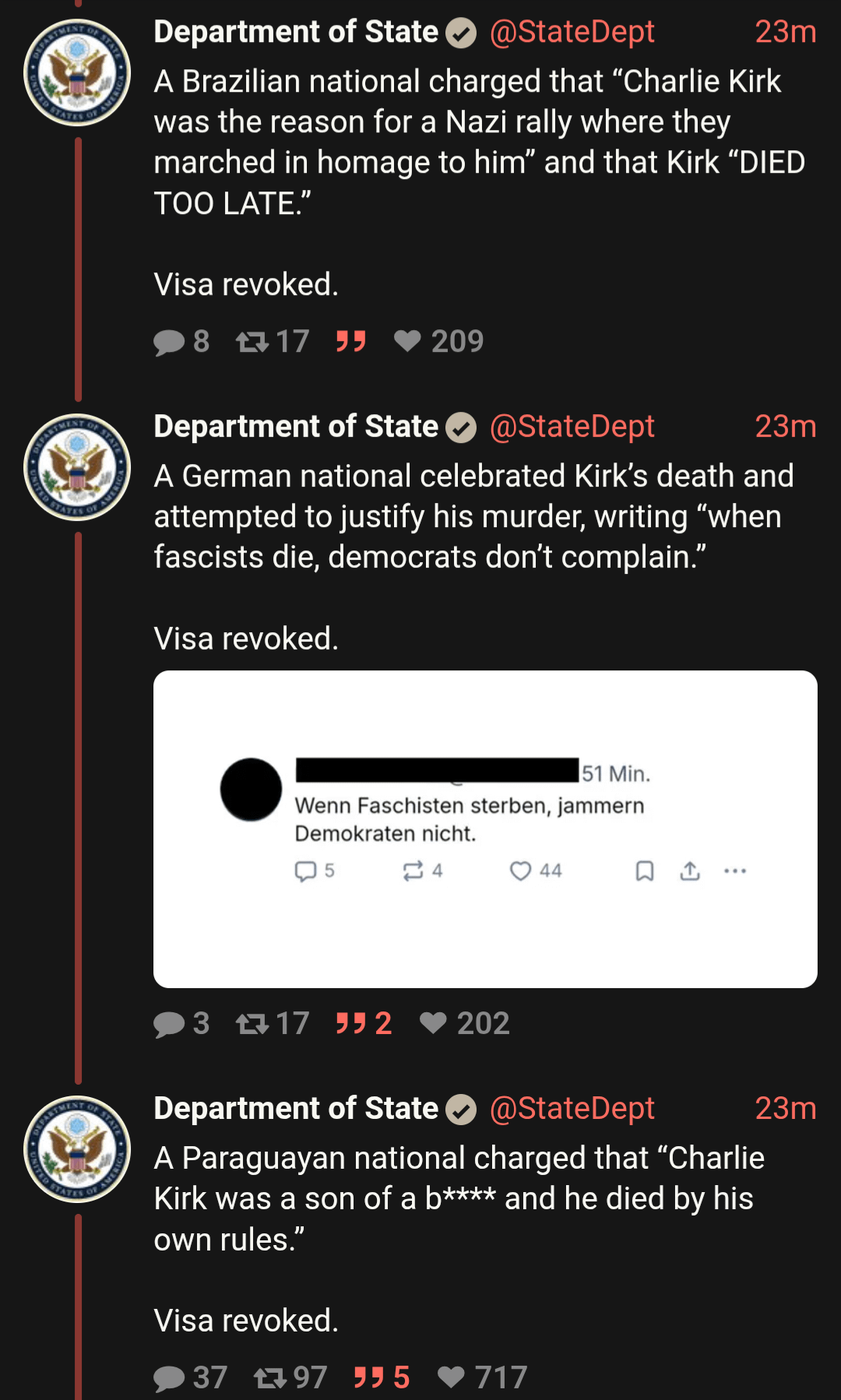The image size is (841, 1400).
Task: Open @StateDept handle on first tweet
Action: [x=572, y=32]
